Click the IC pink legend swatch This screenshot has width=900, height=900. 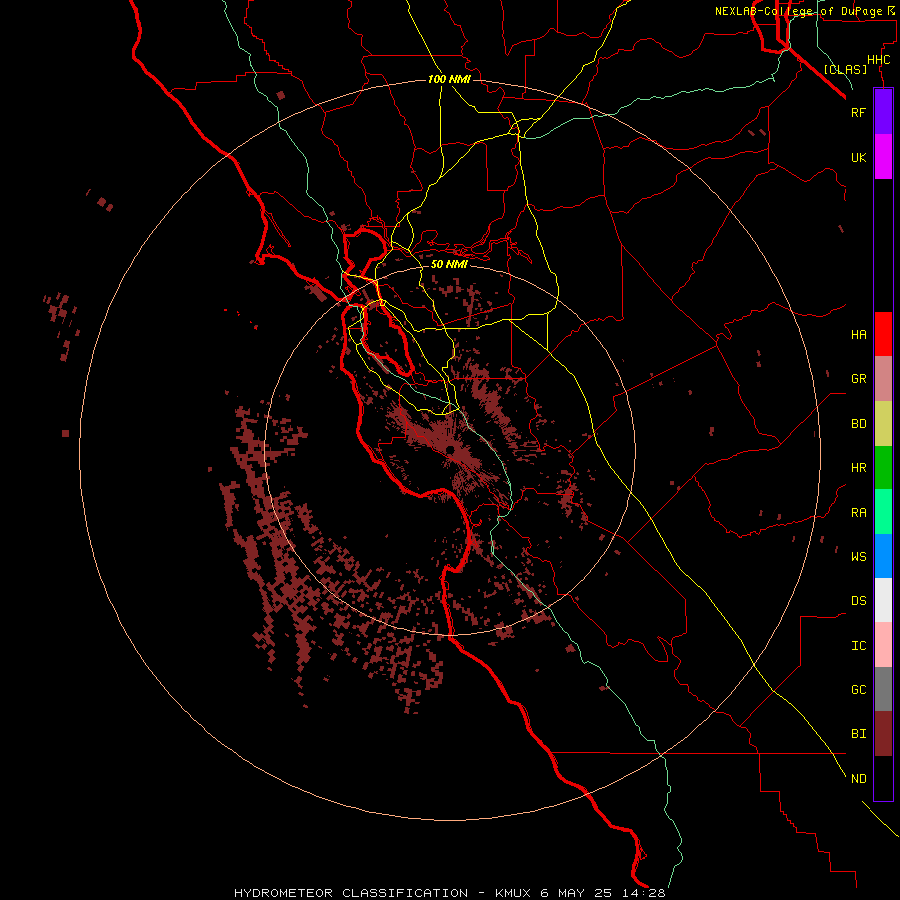pos(883,645)
